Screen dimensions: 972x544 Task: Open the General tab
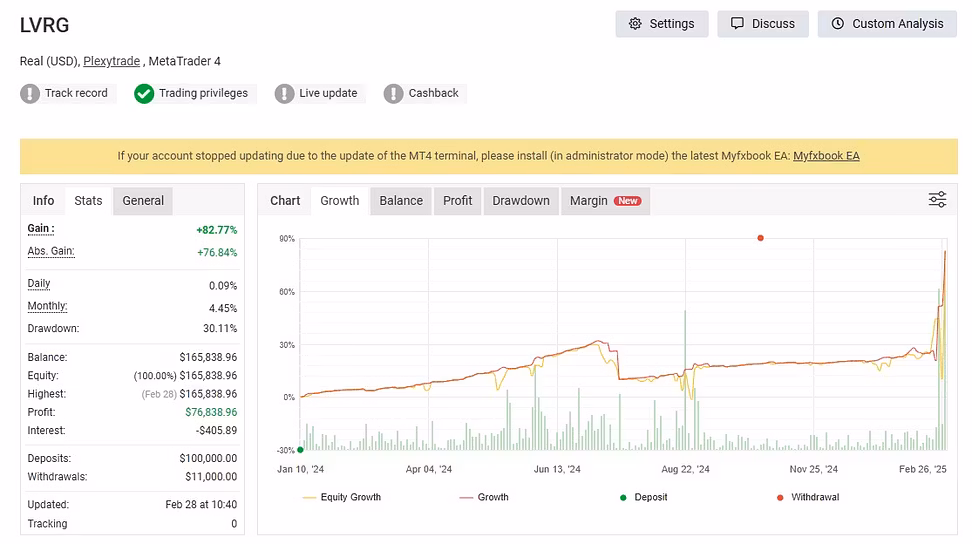(143, 201)
